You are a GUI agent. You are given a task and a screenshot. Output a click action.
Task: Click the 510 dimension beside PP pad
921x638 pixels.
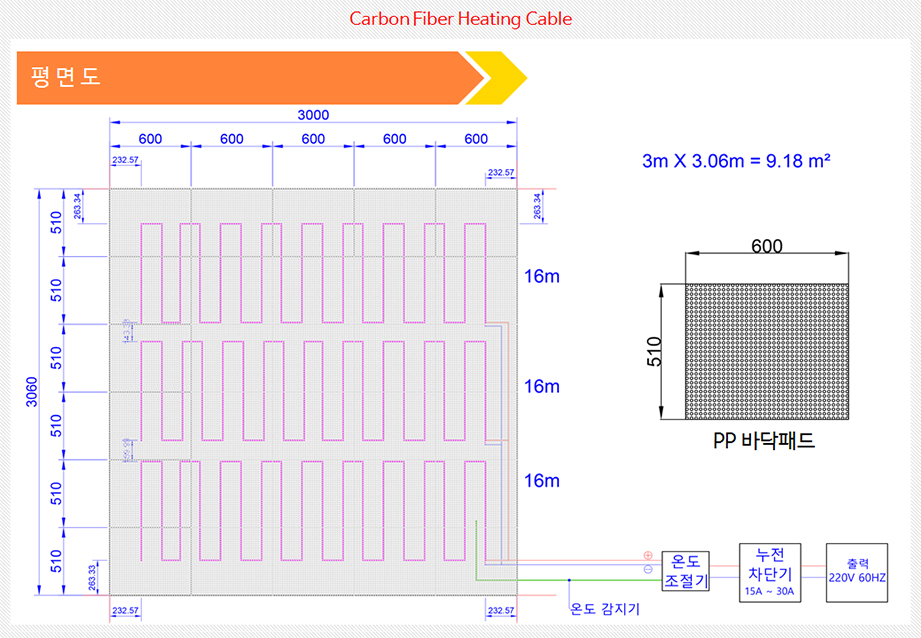click(x=654, y=351)
